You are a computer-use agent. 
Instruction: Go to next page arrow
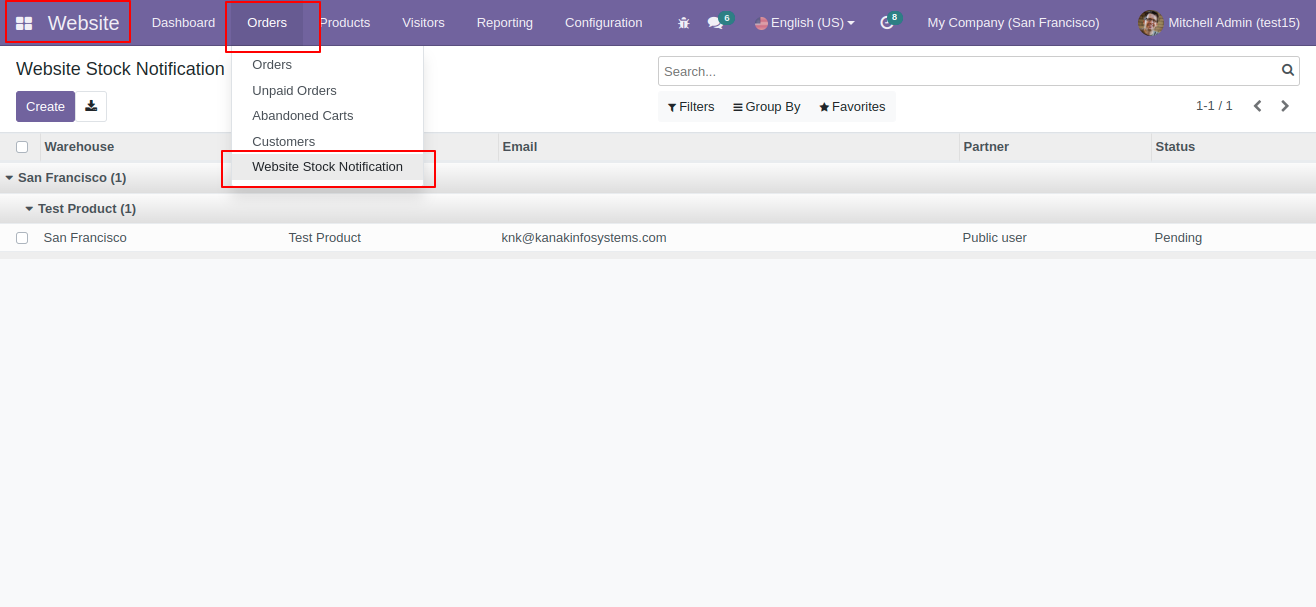1285,106
